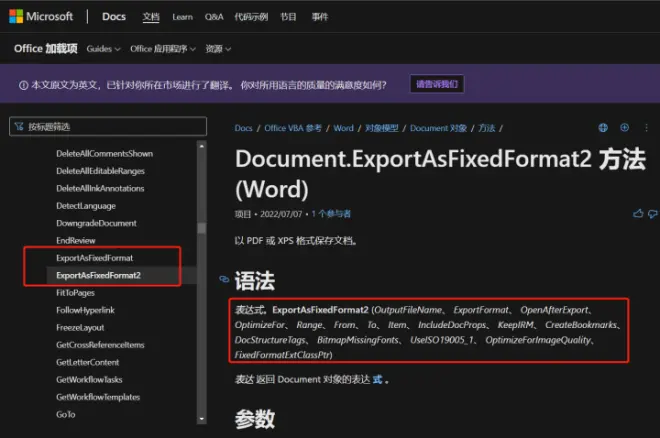
Task: Select ExportAsFixedFormat2 in sidebar
Action: pos(98,275)
